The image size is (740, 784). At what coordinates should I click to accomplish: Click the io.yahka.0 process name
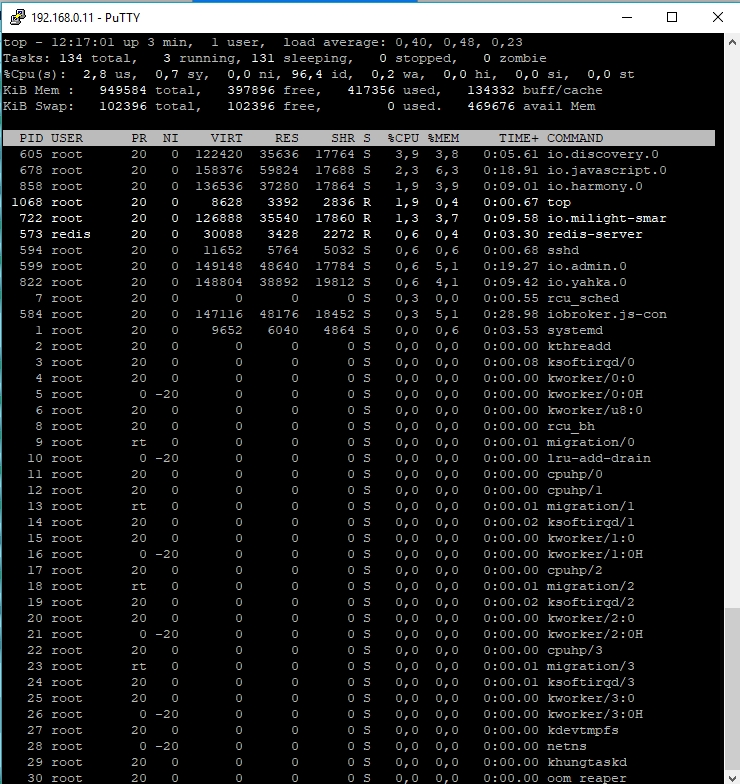click(x=586, y=282)
